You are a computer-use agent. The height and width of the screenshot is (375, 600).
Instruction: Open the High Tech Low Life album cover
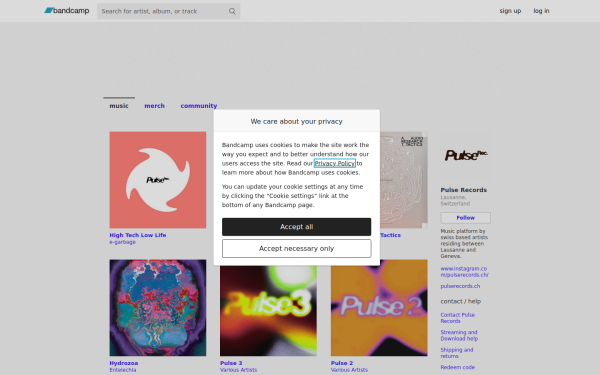click(158, 180)
